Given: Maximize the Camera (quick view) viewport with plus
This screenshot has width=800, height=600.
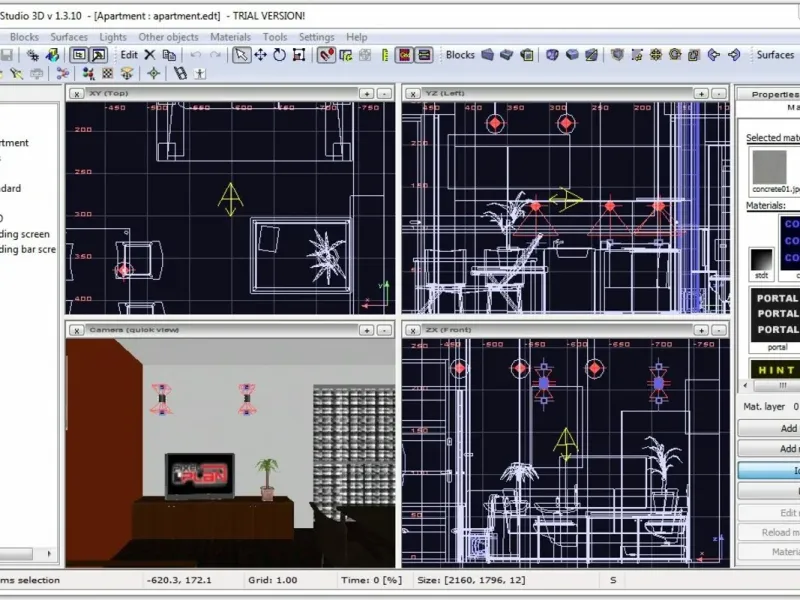Looking at the screenshot, I should pos(366,330).
